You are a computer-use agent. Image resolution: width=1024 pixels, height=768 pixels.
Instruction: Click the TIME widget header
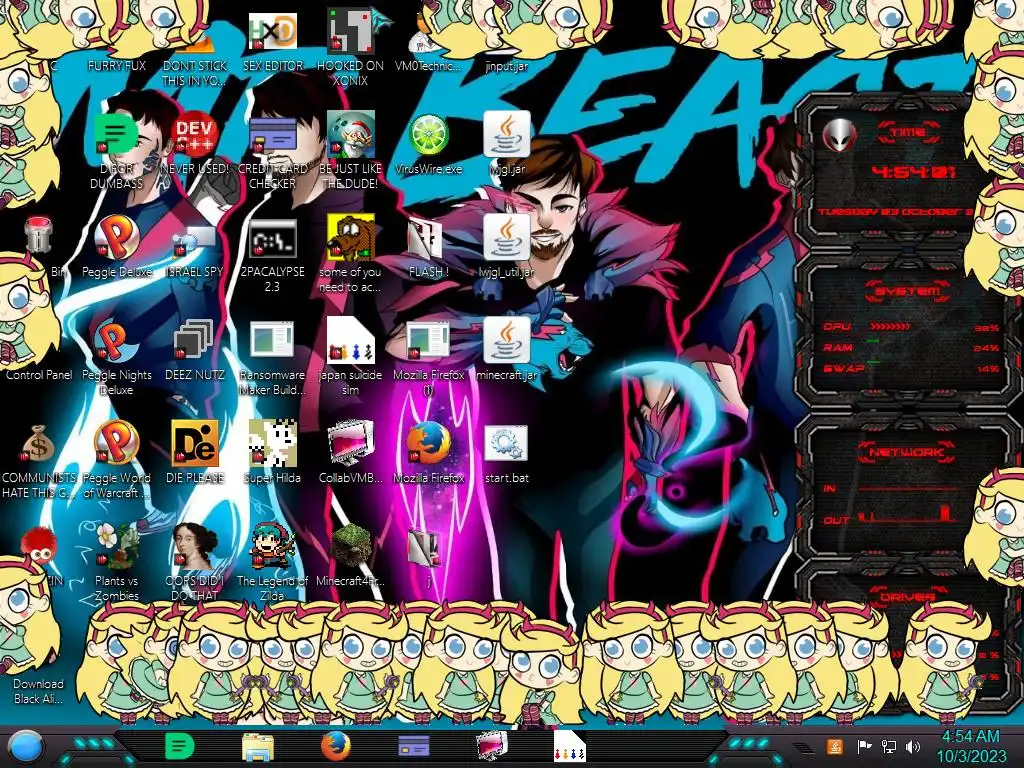point(908,133)
